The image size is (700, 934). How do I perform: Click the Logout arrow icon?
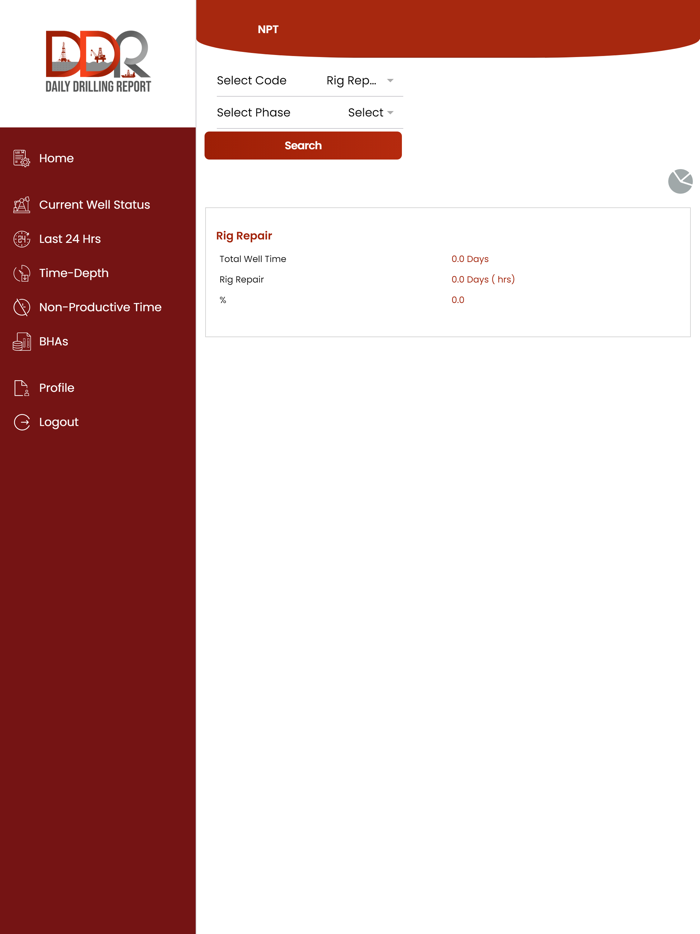[x=21, y=422]
